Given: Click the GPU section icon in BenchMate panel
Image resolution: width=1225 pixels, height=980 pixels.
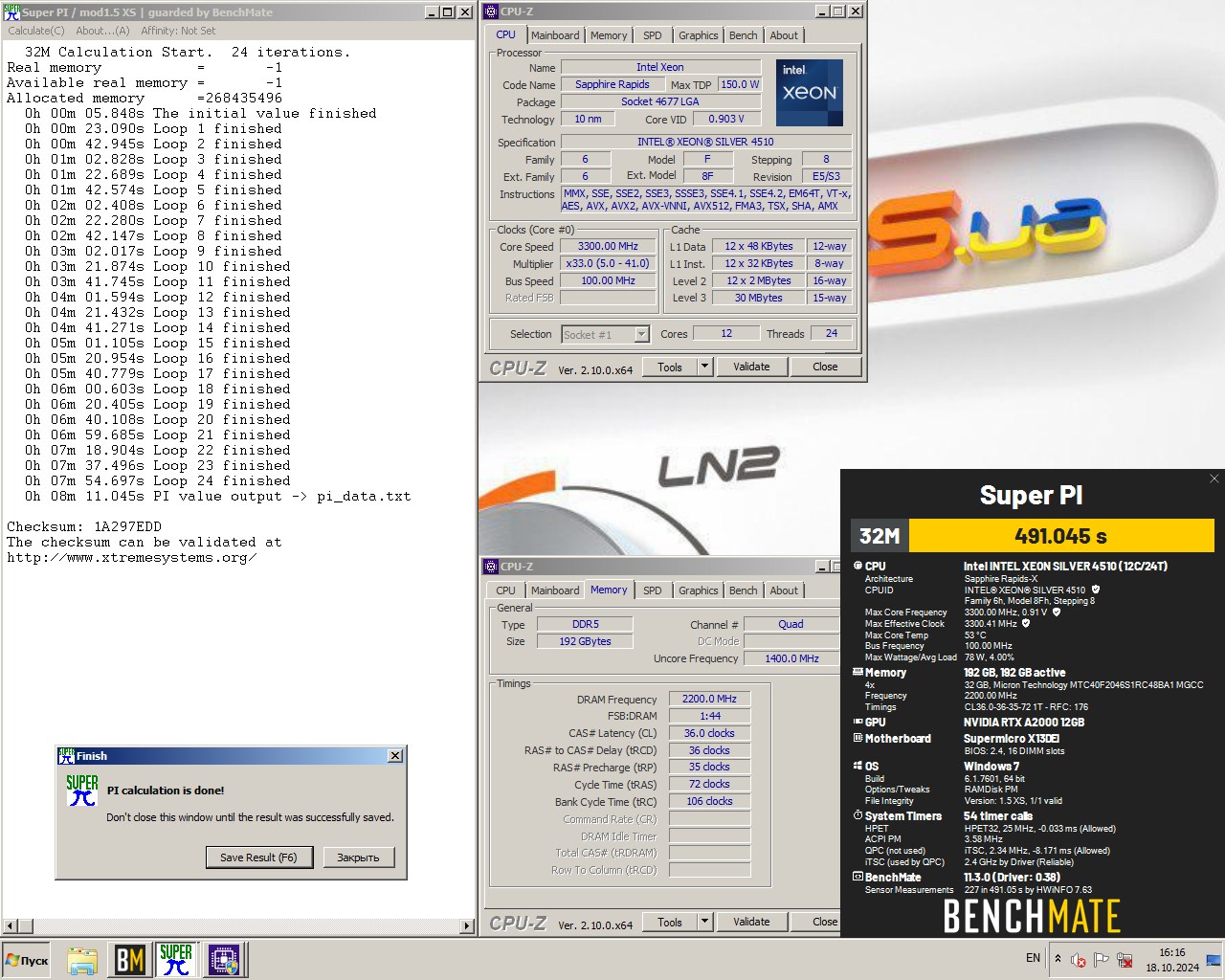Looking at the screenshot, I should (x=857, y=722).
